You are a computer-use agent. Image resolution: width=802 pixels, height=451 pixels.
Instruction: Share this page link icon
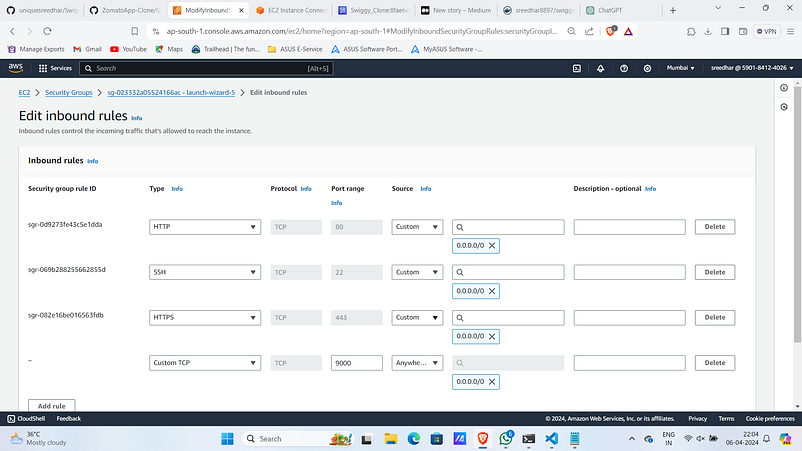pyautogui.click(x=589, y=31)
